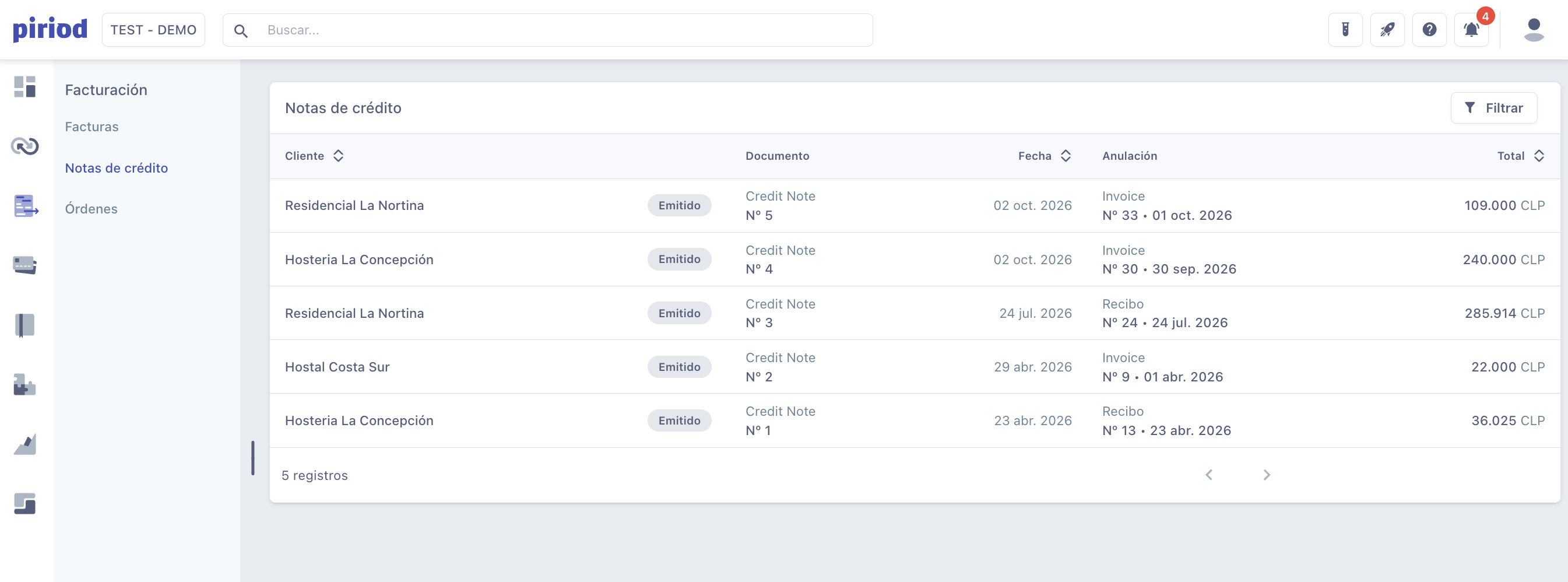Select the billing document sidebar icon
This screenshot has height=582, width=1568.
(26, 206)
